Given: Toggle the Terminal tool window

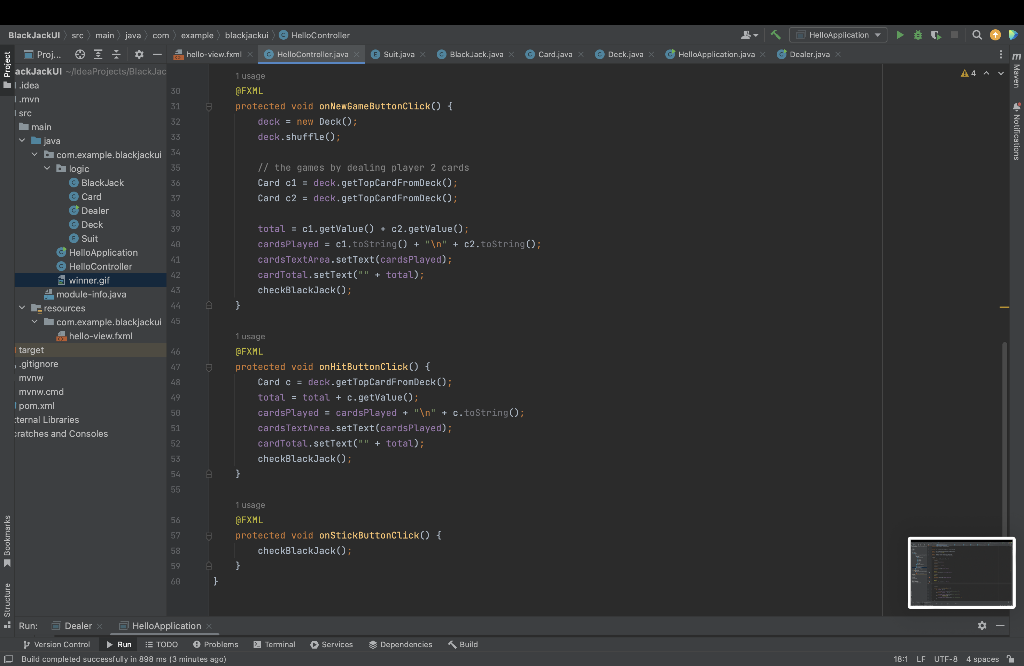Looking at the screenshot, I should click(274, 644).
